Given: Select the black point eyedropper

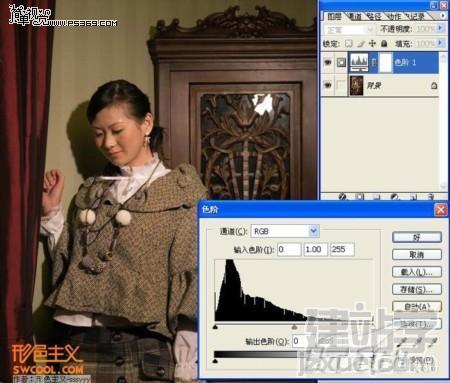Looking at the screenshot, I should [x=402, y=342].
